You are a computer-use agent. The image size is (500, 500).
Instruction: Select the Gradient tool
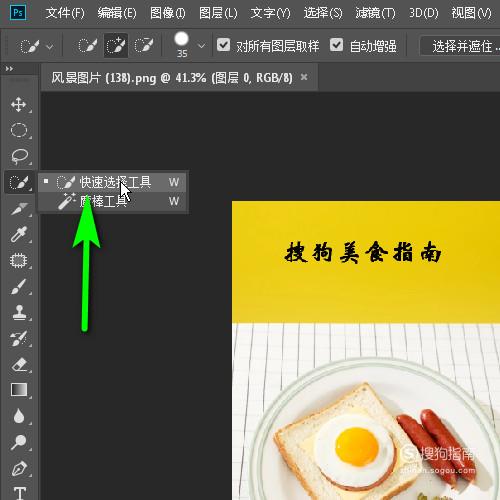(x=19, y=390)
